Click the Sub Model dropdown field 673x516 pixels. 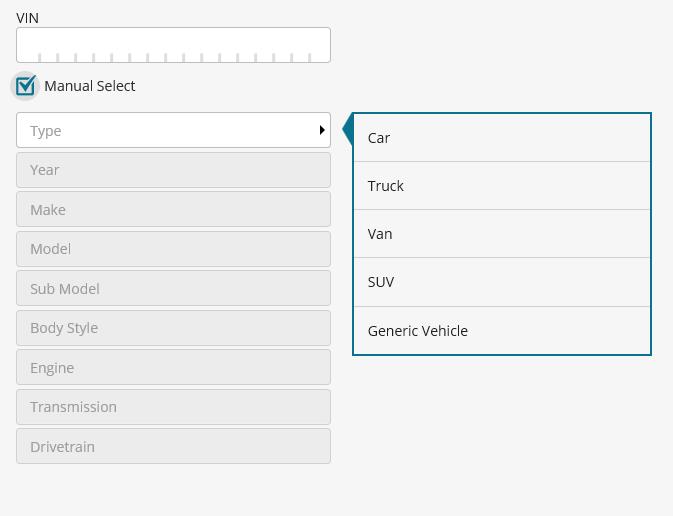tap(173, 288)
